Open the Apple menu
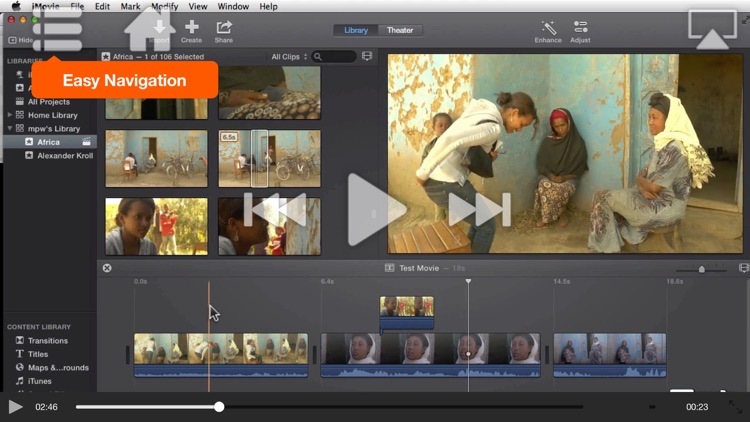 click(16, 6)
